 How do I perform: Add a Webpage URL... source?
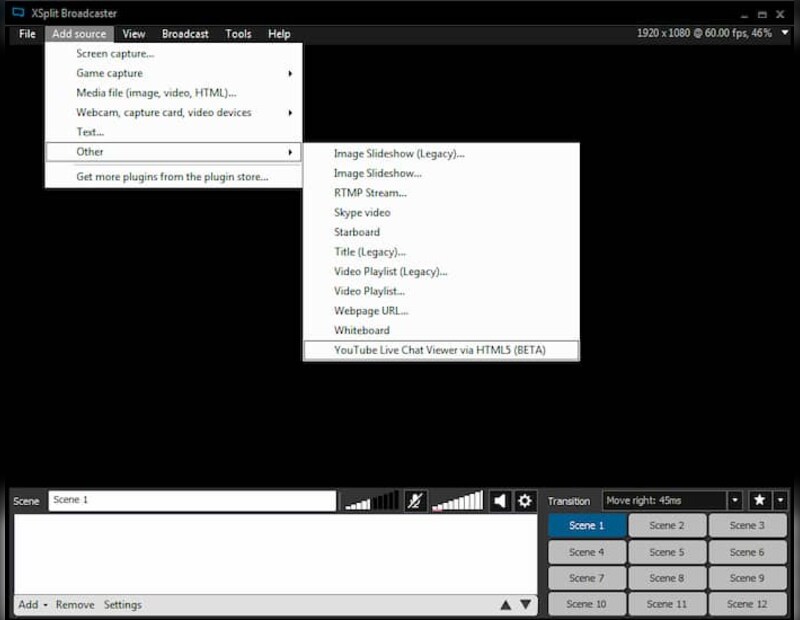click(441, 311)
